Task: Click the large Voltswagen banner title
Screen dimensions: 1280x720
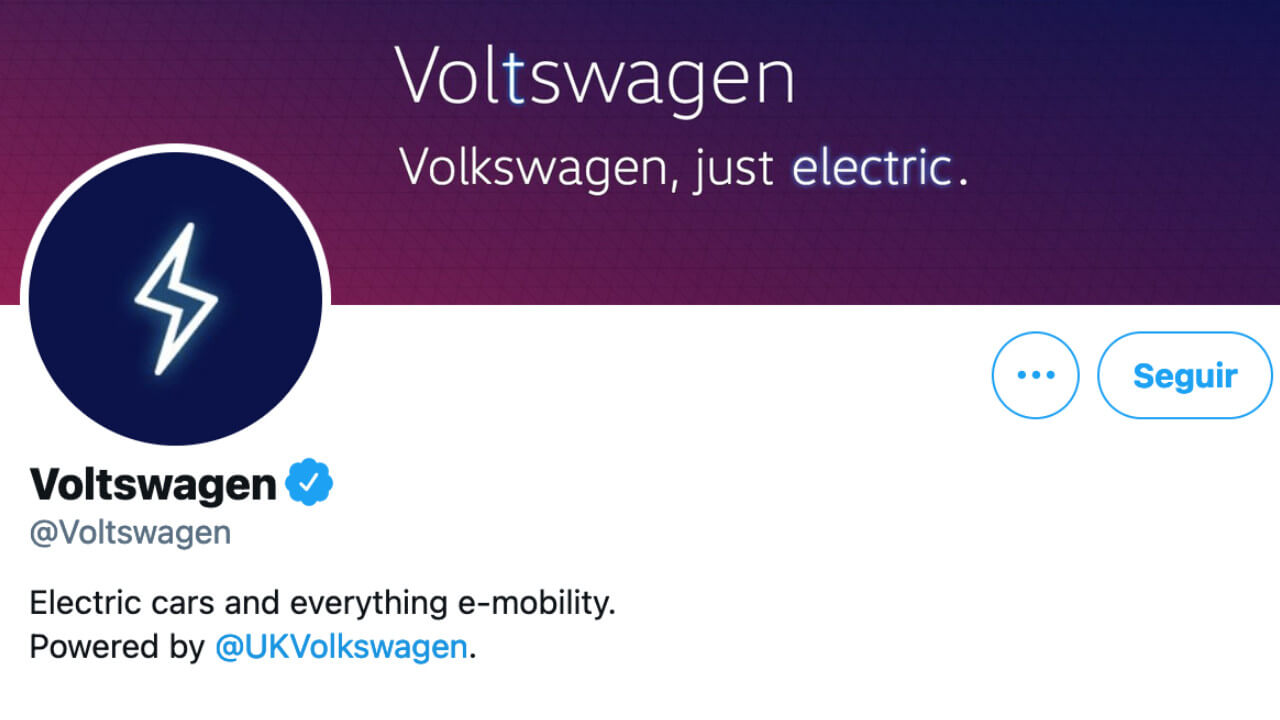Action: click(595, 77)
